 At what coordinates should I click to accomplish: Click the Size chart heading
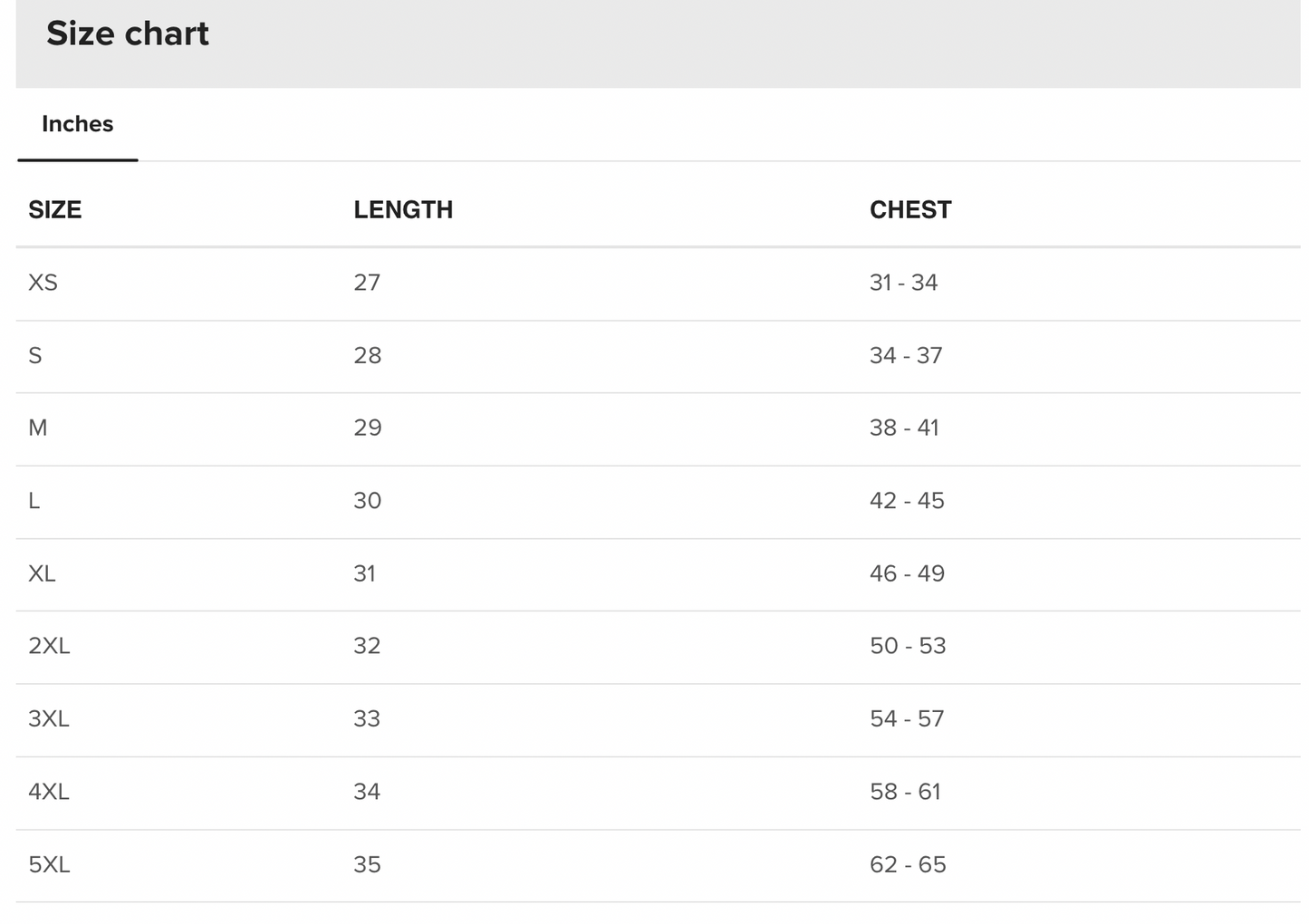coord(128,34)
